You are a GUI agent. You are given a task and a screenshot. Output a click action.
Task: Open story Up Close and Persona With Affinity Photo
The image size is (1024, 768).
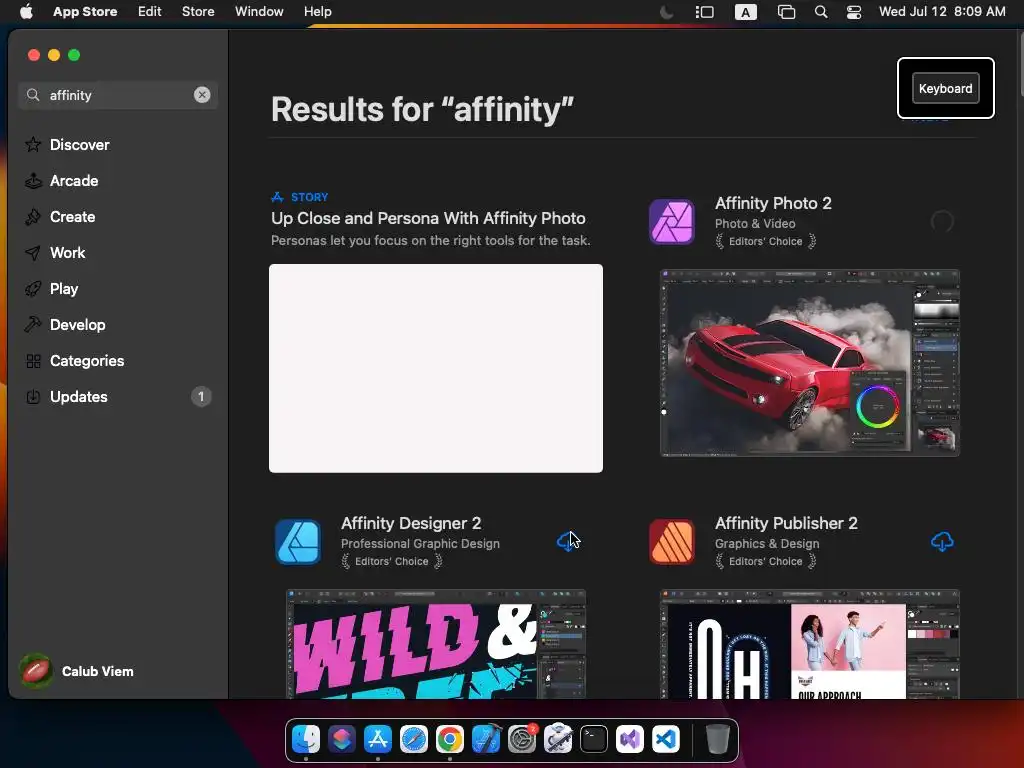(x=428, y=218)
